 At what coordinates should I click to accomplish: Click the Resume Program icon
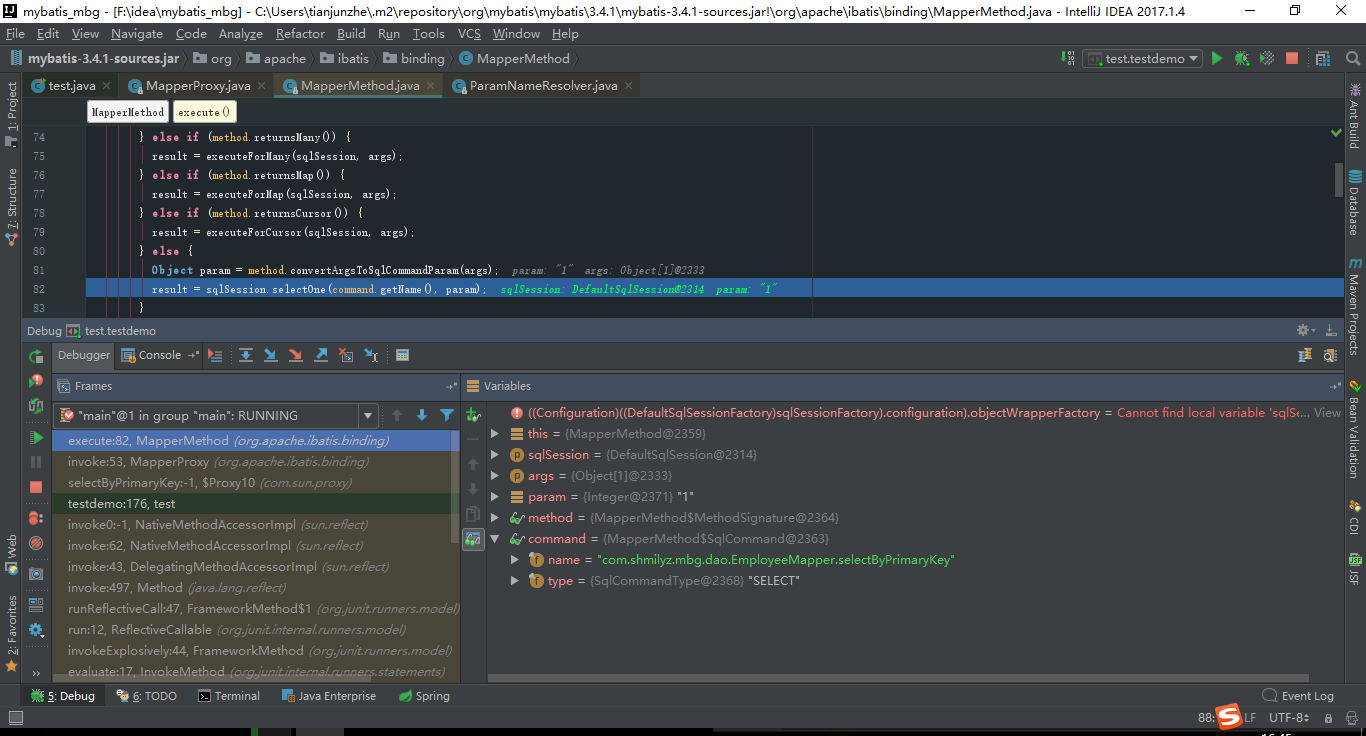click(x=35, y=438)
